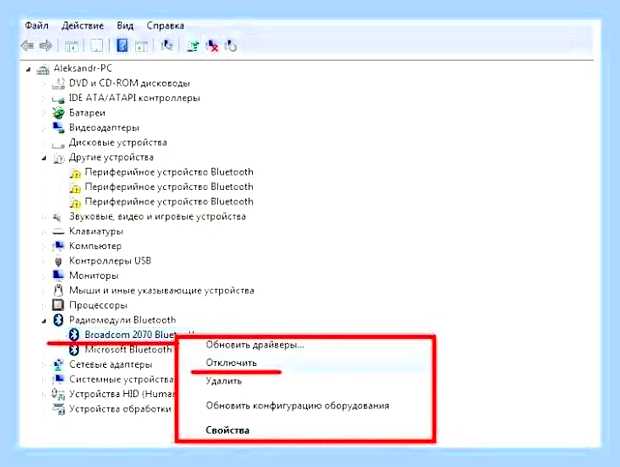
Task: Click the Контроллеры USB plug icon
Action: coord(59,261)
